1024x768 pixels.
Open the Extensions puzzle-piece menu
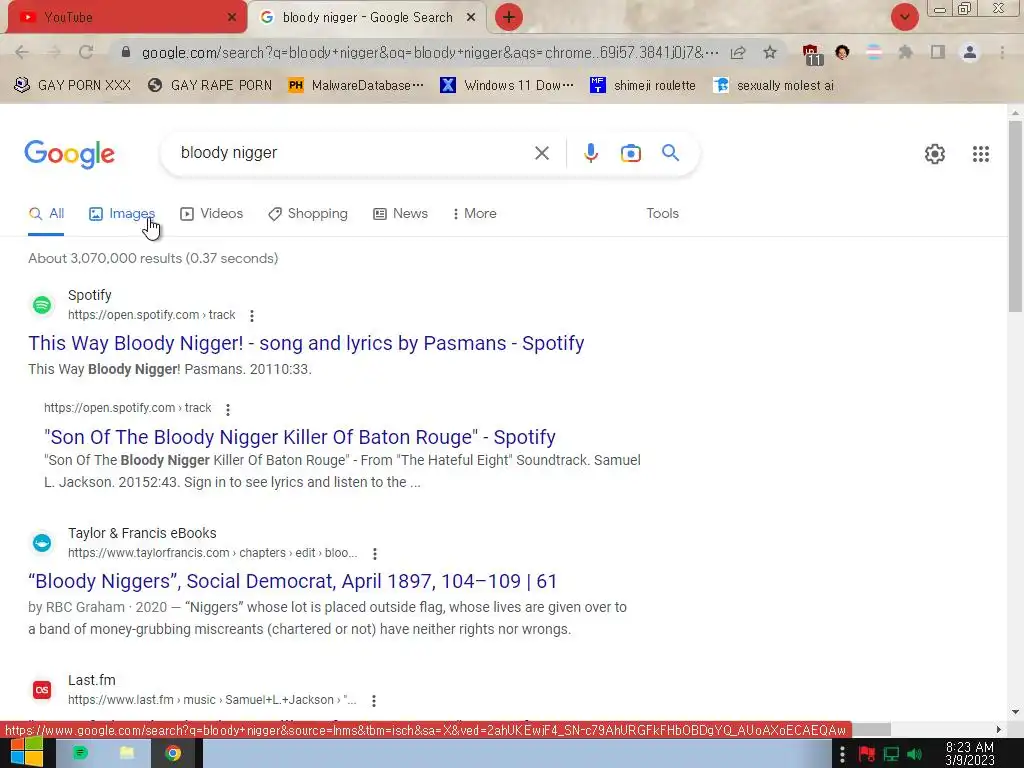point(905,52)
